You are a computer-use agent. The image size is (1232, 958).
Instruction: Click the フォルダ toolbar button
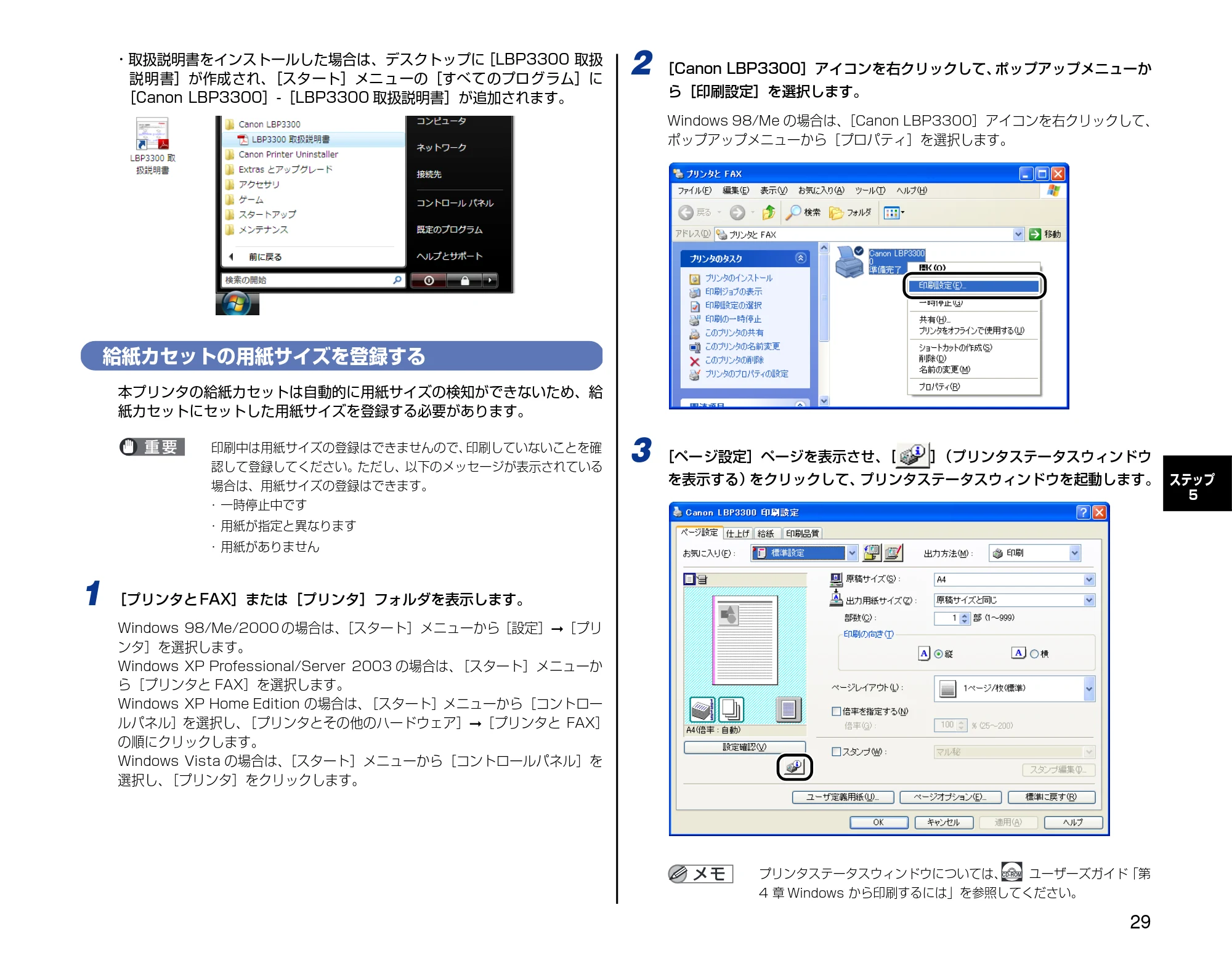[x=851, y=212]
